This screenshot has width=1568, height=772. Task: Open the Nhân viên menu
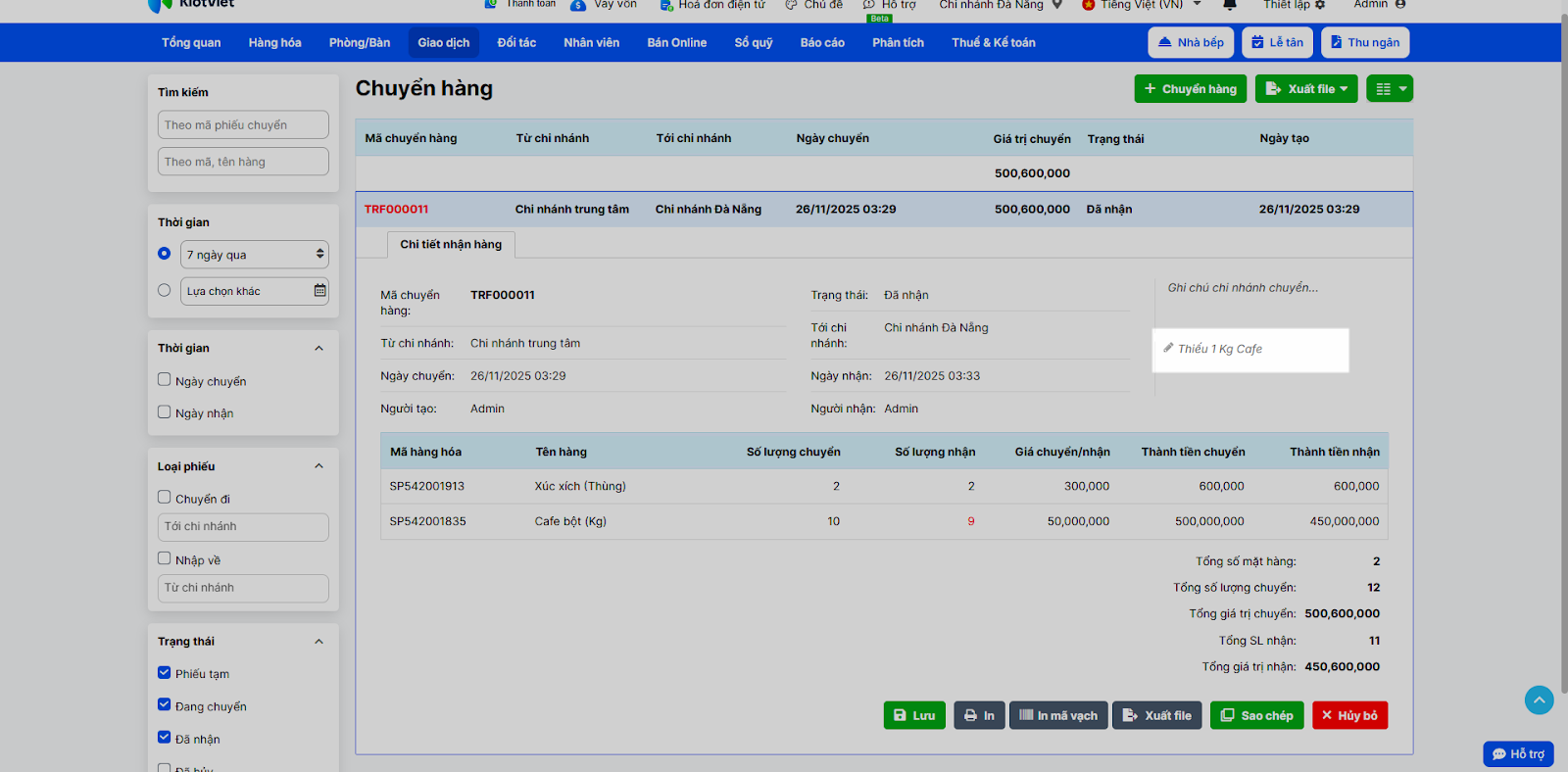pyautogui.click(x=592, y=43)
